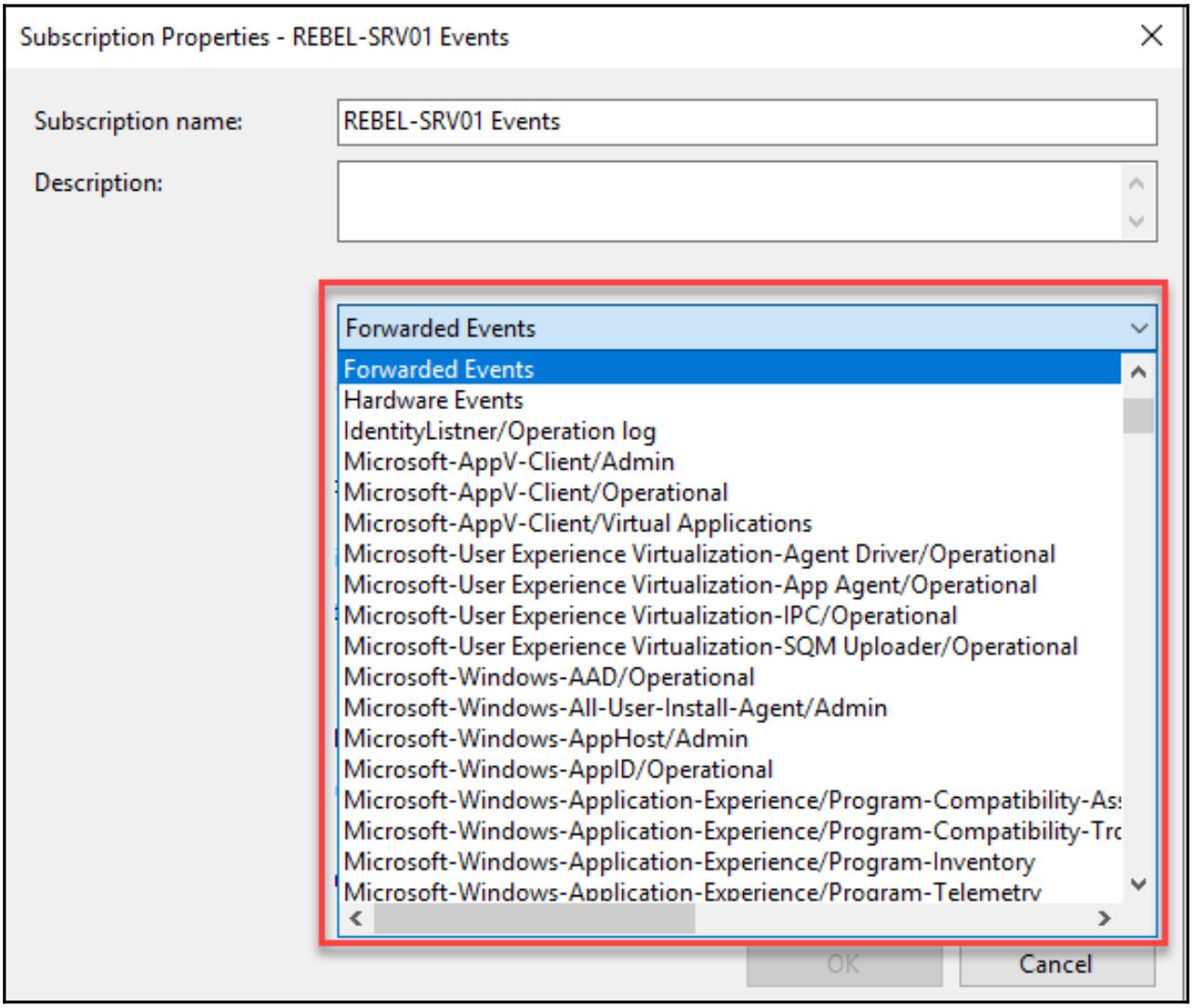Screen dimensions: 1195x1008
Task: Choose IdentityListner/Operation log entry
Action: pos(499,431)
